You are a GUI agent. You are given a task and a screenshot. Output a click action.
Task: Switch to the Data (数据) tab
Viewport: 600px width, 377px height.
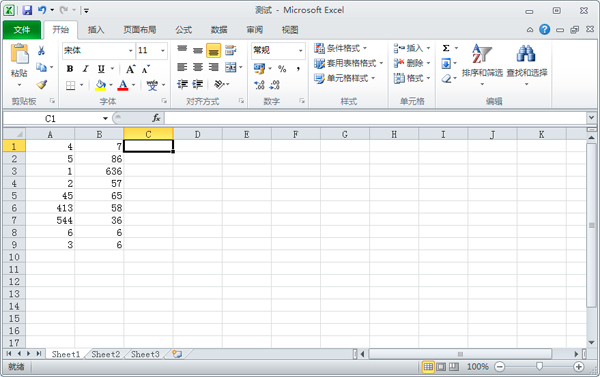point(219,29)
